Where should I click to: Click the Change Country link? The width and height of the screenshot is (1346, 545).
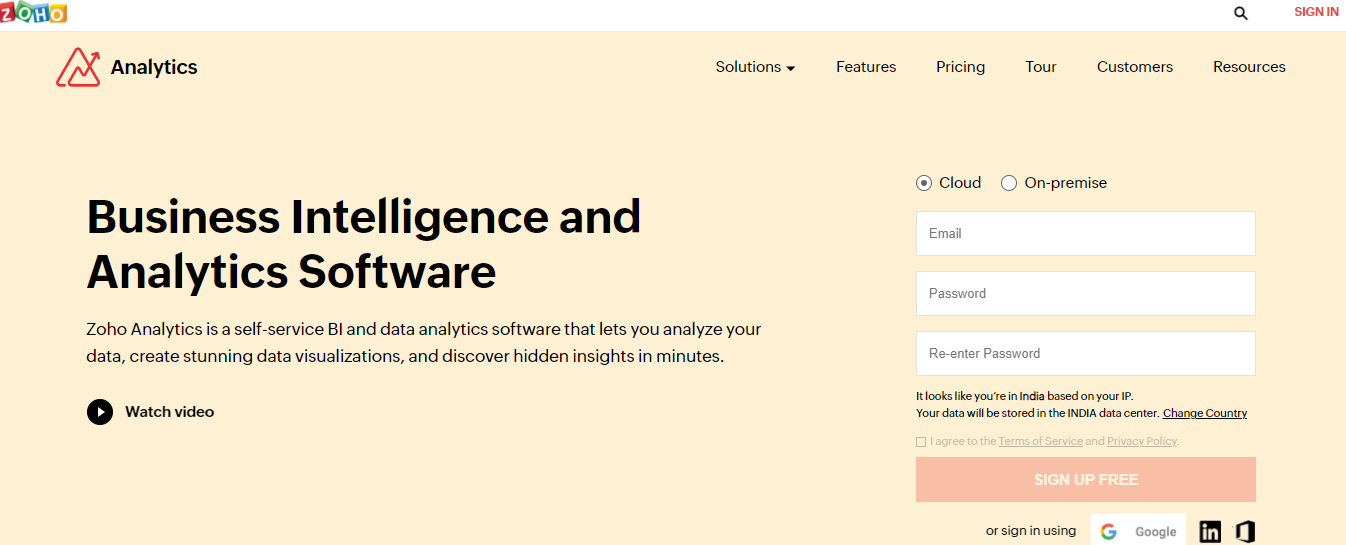pyautogui.click(x=1205, y=413)
